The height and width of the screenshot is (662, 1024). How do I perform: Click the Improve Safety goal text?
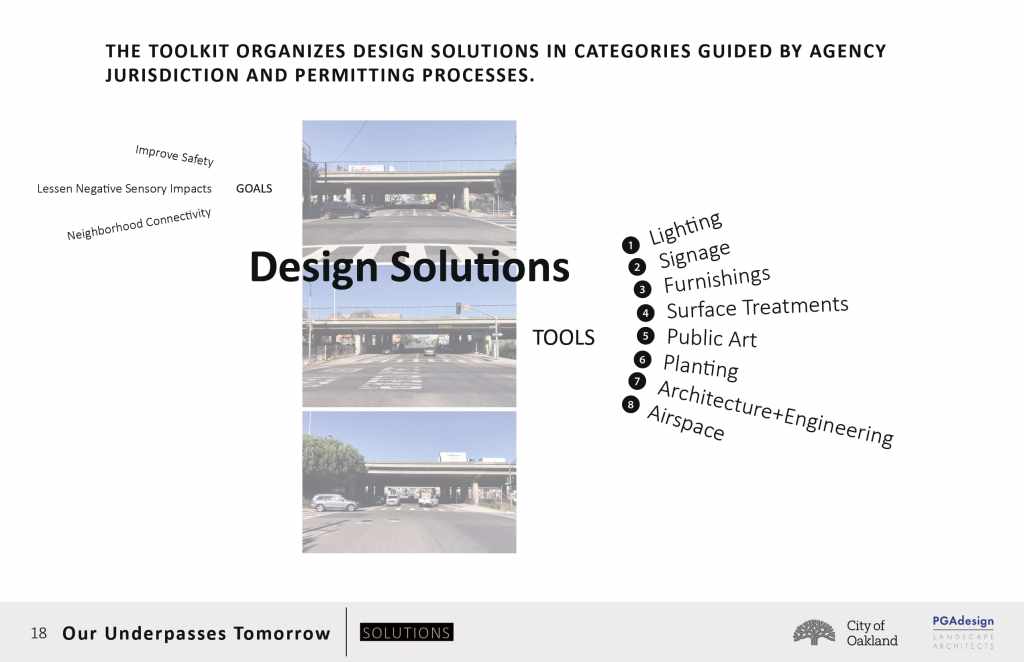pos(174,155)
